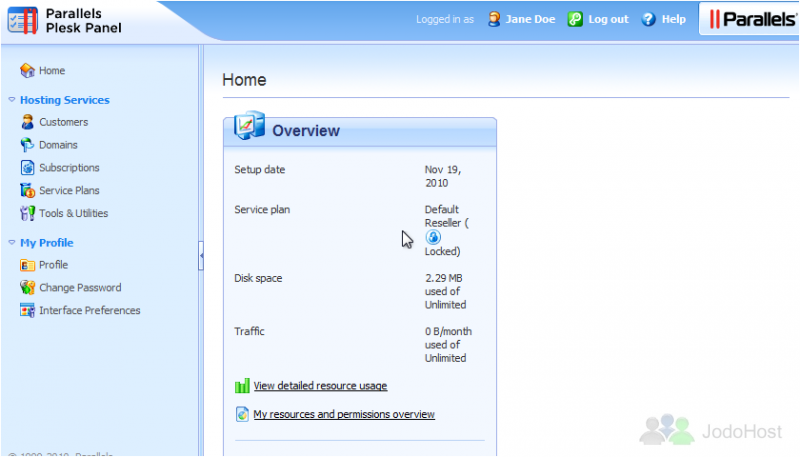Click the Parallels brand logo top right
This screenshot has width=800, height=457.
752,19
